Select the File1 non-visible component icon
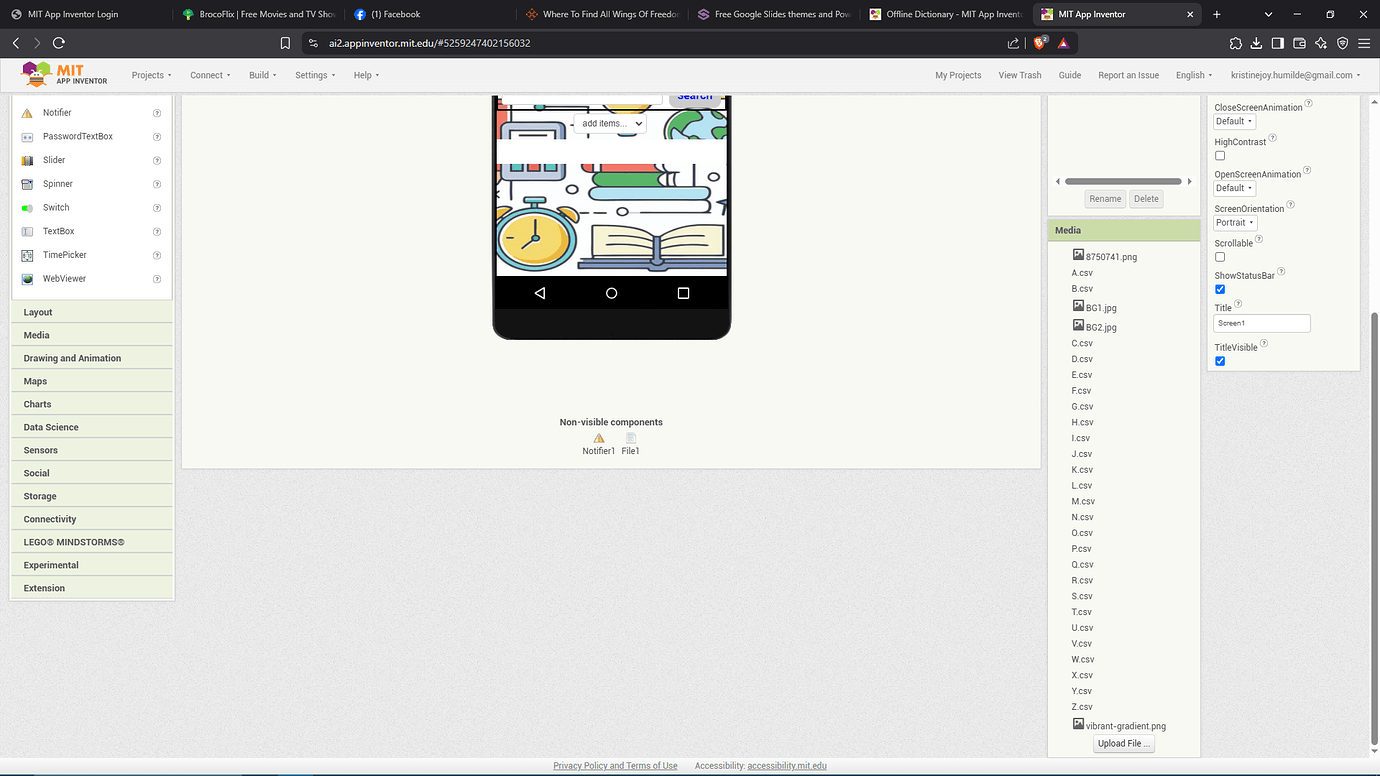Image resolution: width=1380 pixels, height=776 pixels. [631, 438]
